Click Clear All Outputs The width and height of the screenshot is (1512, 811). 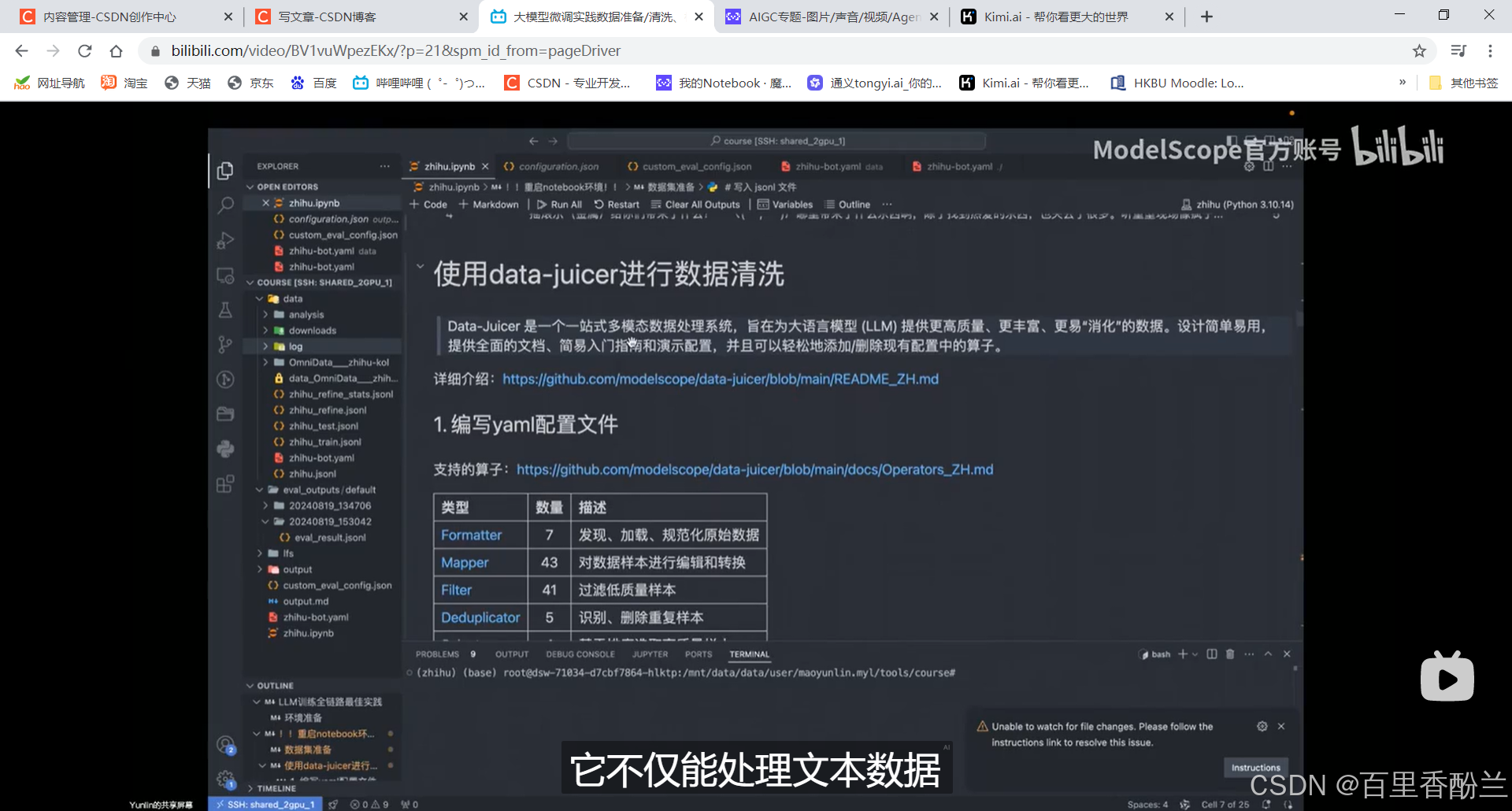pos(695,204)
